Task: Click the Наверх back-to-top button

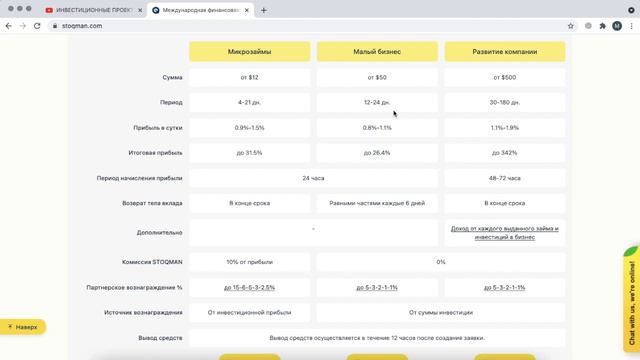Action: click(23, 327)
